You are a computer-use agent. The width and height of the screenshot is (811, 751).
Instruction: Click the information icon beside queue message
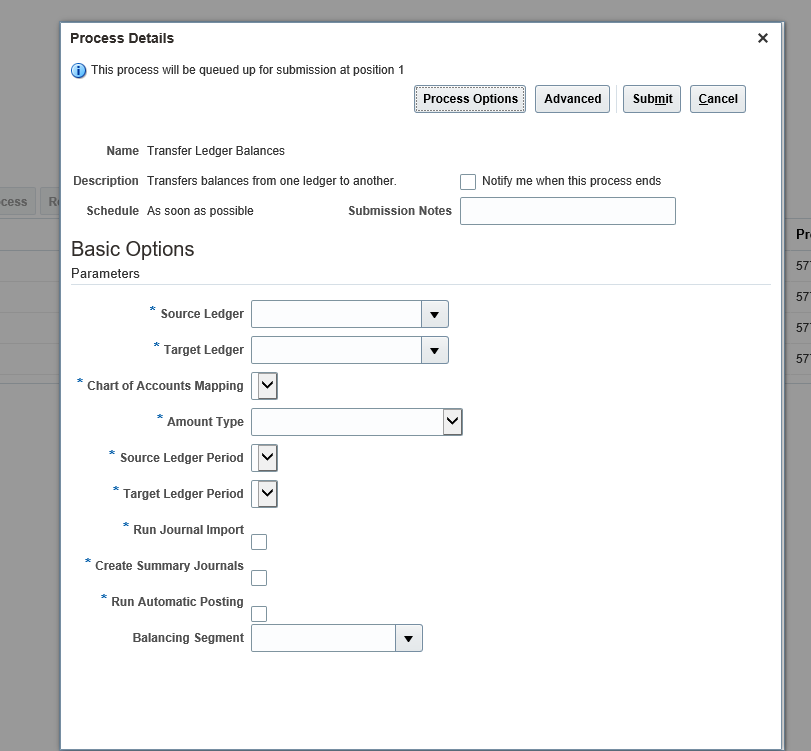coord(79,70)
